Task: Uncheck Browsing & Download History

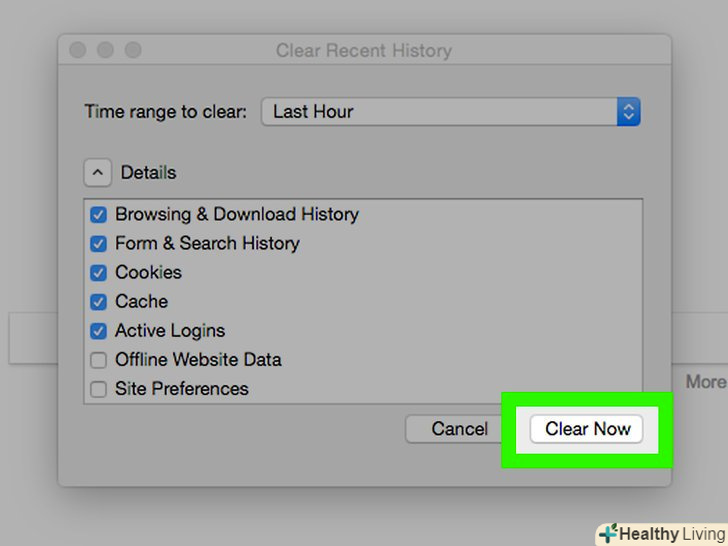Action: click(98, 214)
